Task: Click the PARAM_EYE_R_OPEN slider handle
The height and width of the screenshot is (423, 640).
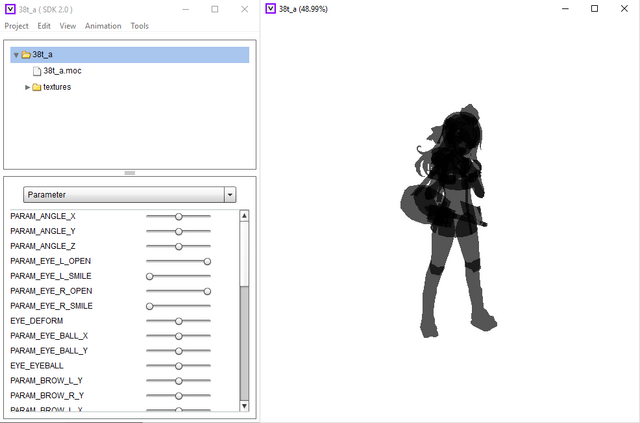Action: [207, 291]
